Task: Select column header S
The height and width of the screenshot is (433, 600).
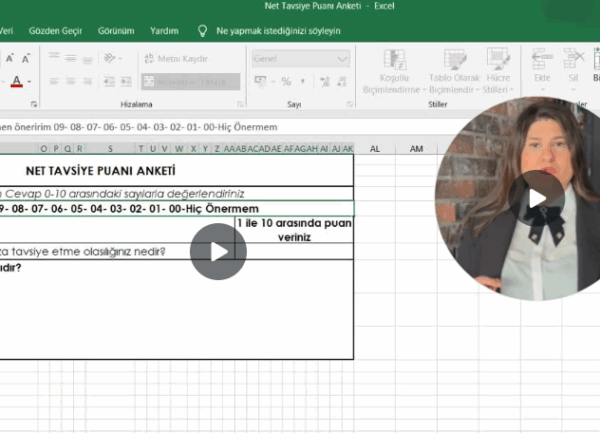Action: coord(110,149)
